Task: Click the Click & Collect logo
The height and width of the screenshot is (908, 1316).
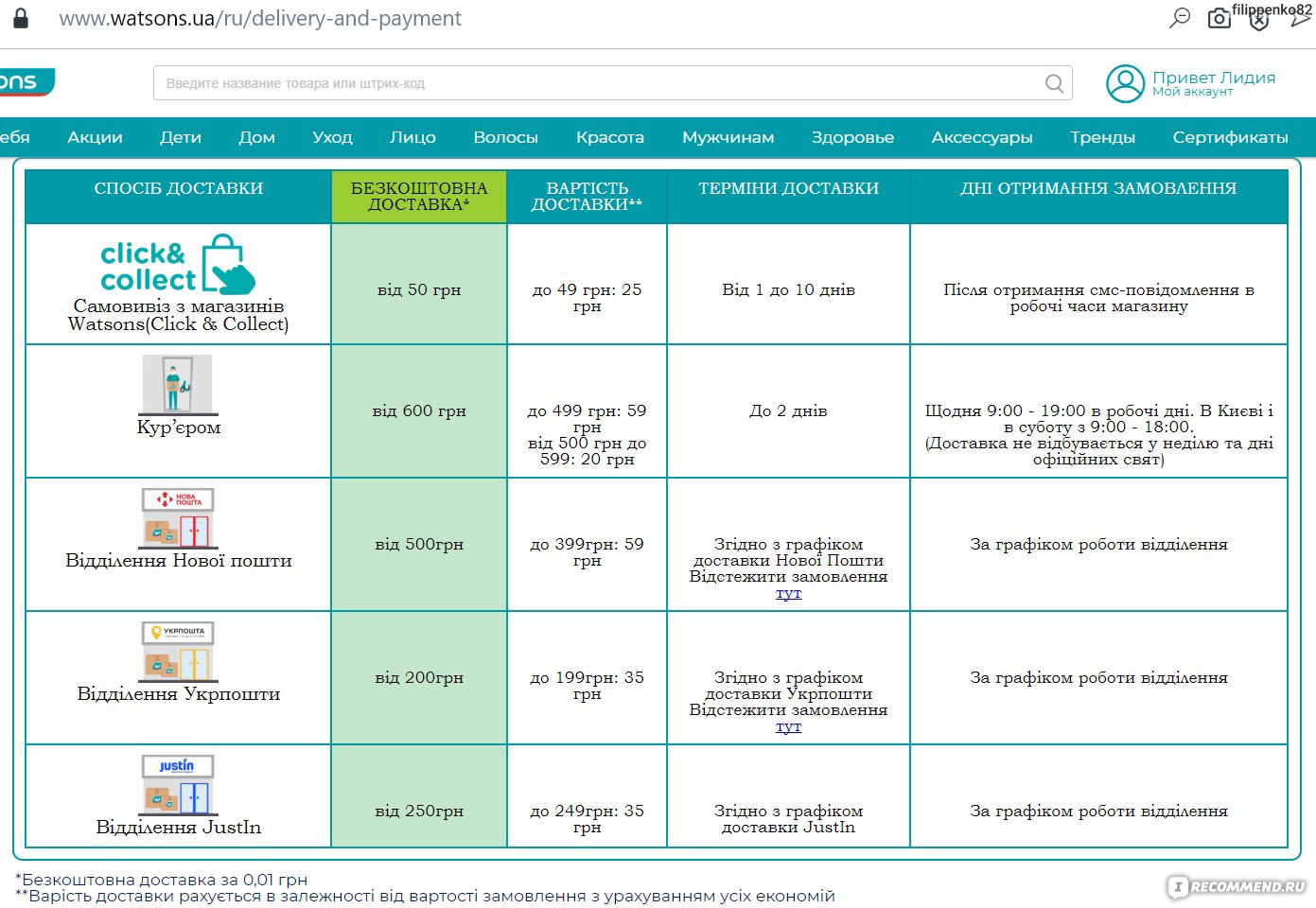Action: pos(178,263)
